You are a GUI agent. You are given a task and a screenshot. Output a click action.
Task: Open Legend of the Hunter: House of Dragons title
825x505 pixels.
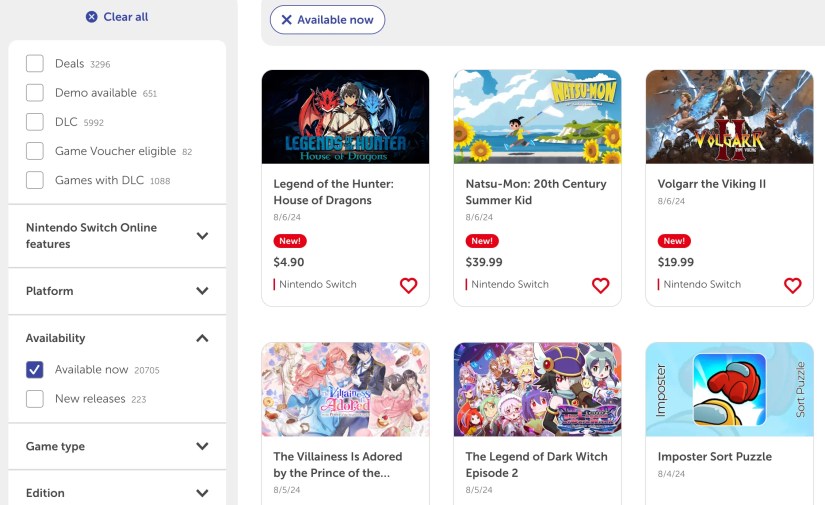tap(334, 192)
